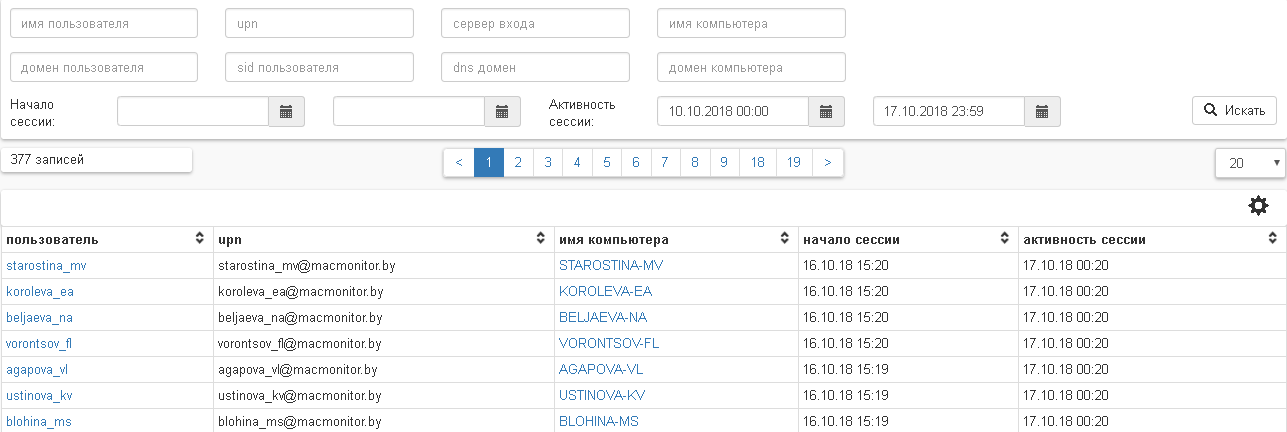Sort by пользователь column arrows
This screenshot has width=1287, height=432.
point(200,240)
